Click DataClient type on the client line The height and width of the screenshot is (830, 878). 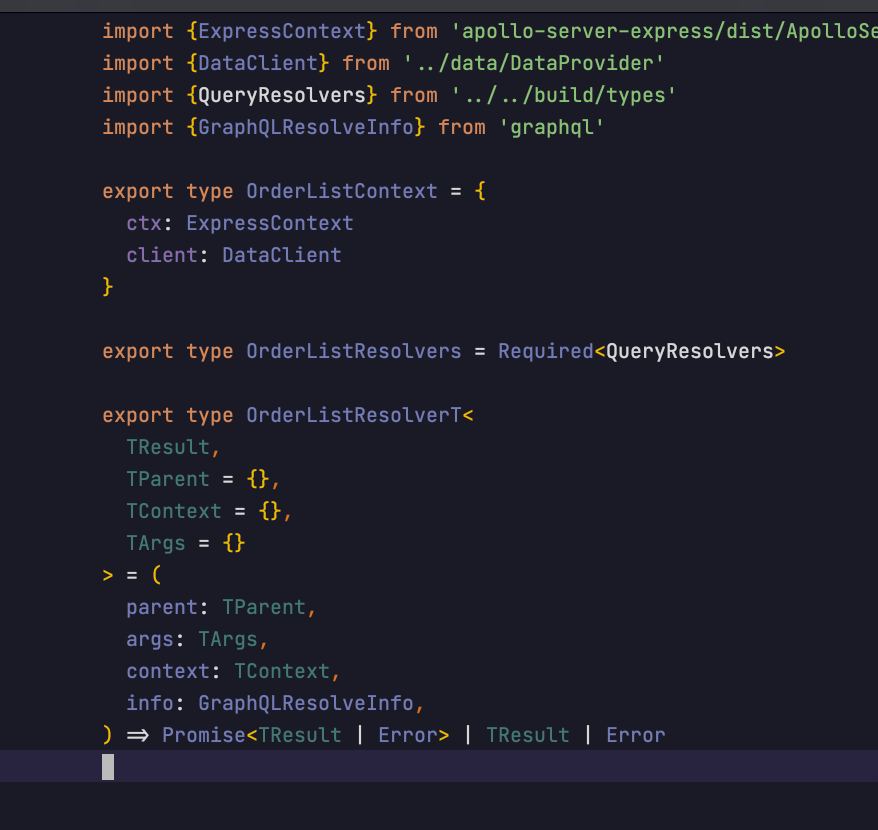[282, 255]
